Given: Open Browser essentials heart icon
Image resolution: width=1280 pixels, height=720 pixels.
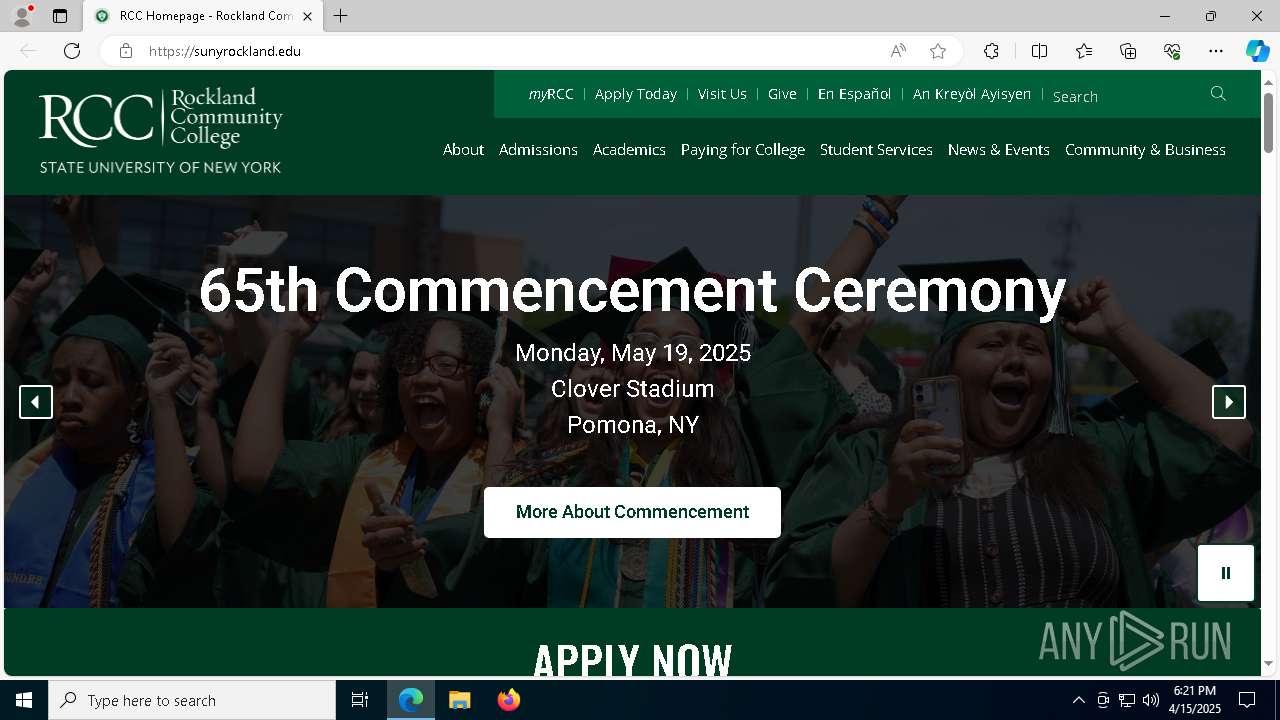Looking at the screenshot, I should coord(1172,51).
